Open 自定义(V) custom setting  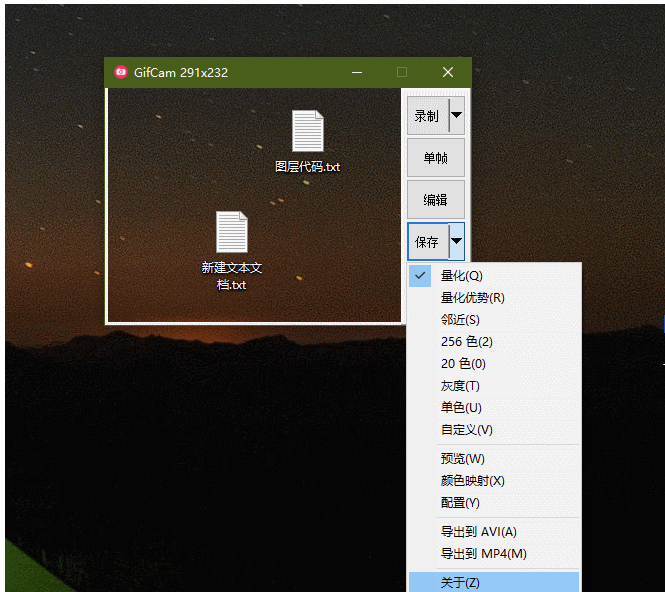(x=494, y=430)
